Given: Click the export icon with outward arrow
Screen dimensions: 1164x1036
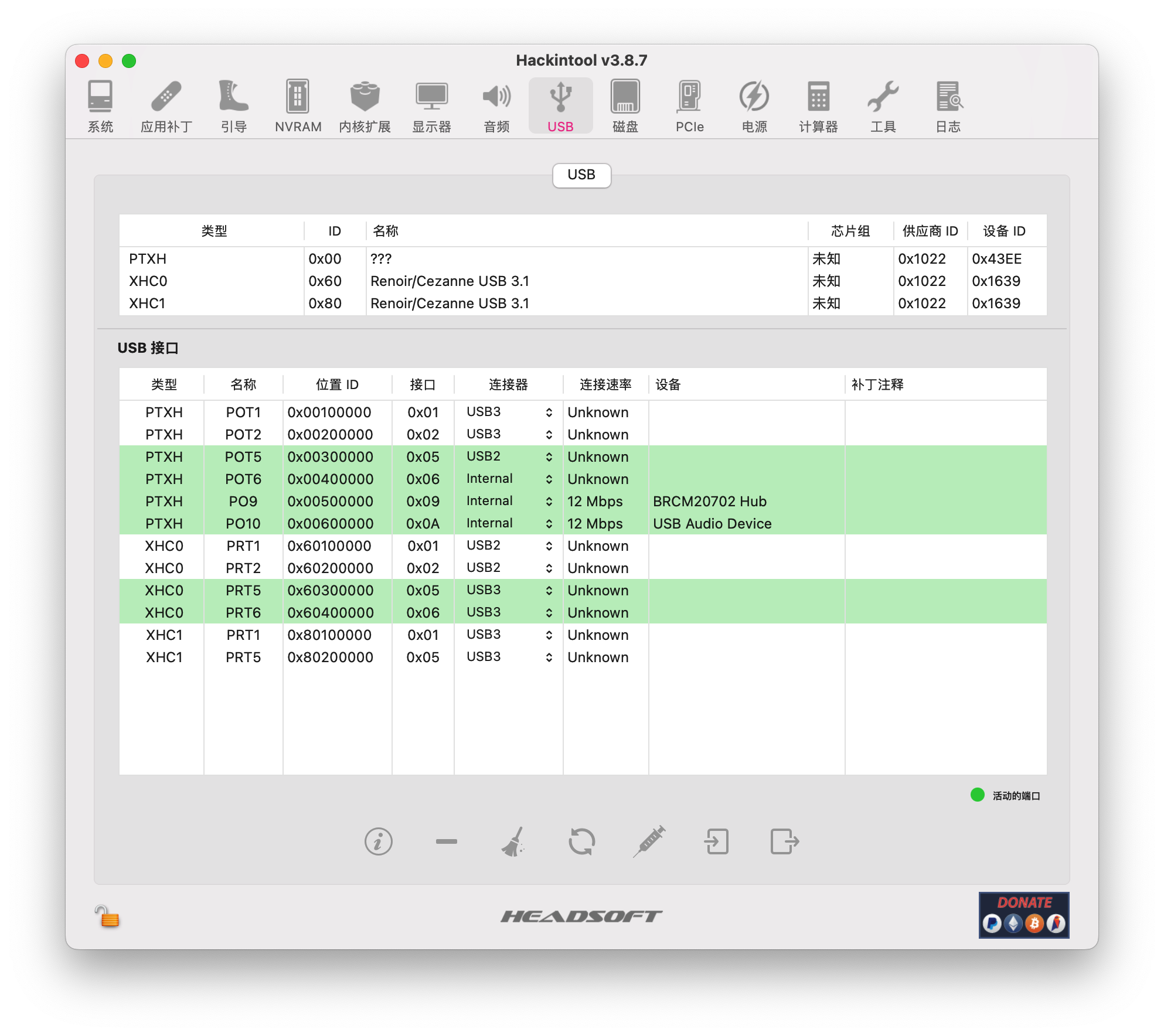Looking at the screenshot, I should [x=785, y=842].
